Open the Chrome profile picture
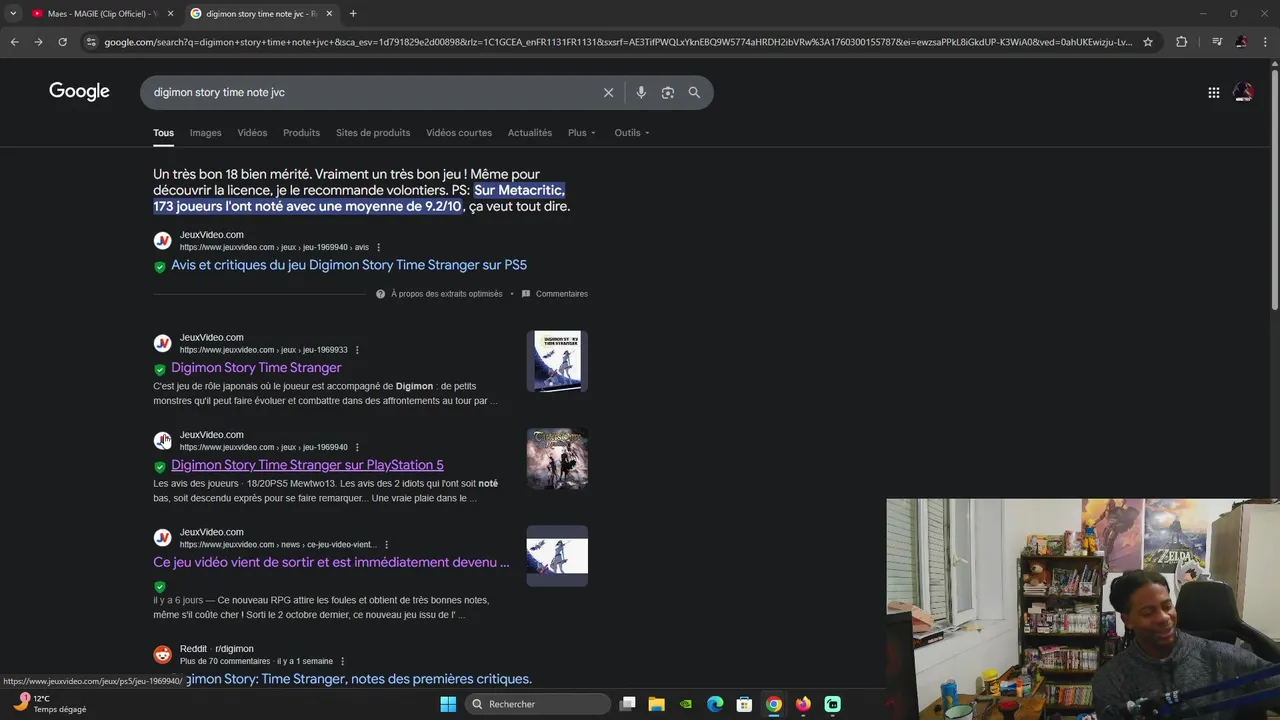 click(x=1241, y=42)
